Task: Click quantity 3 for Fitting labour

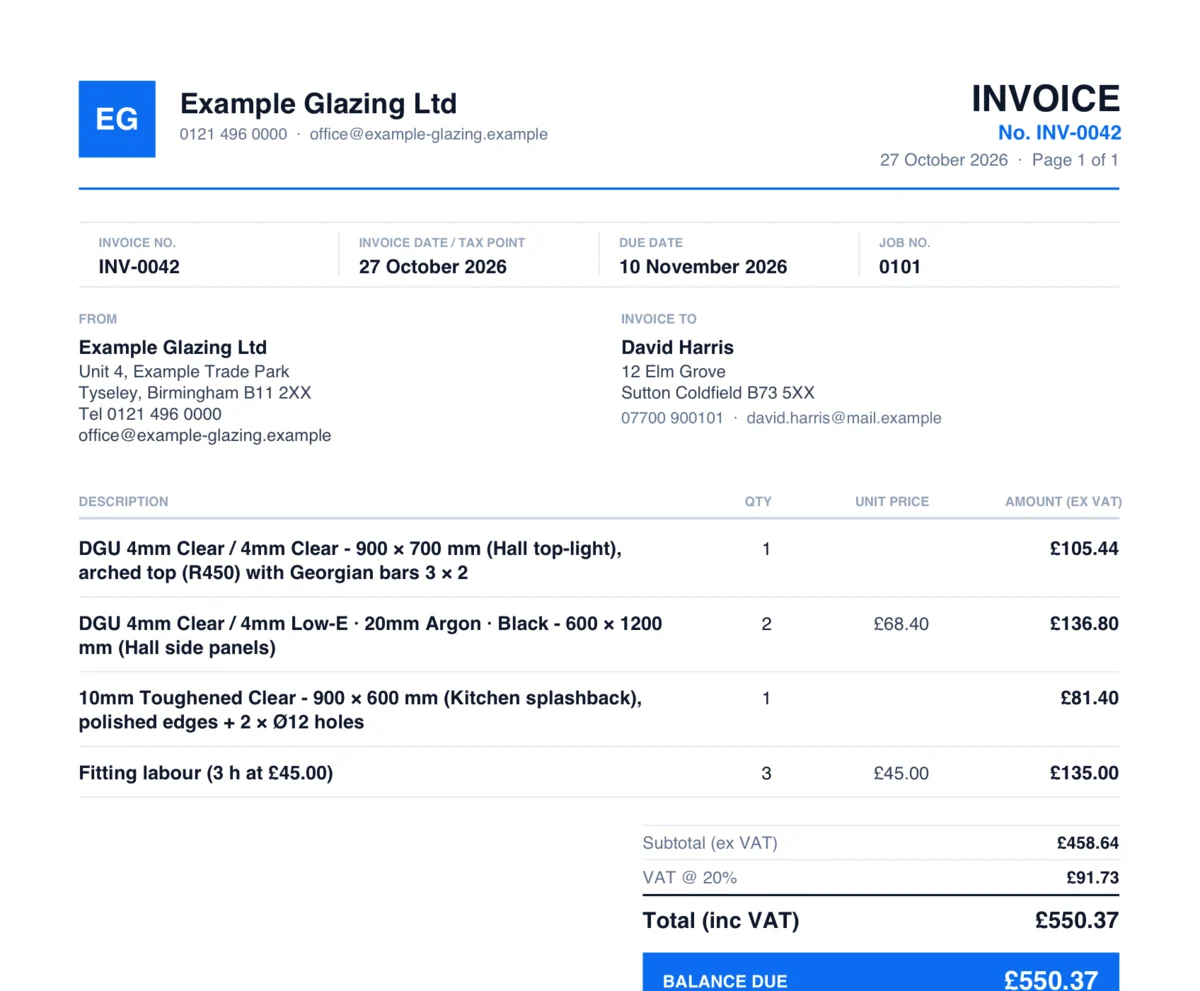Action: pos(766,773)
